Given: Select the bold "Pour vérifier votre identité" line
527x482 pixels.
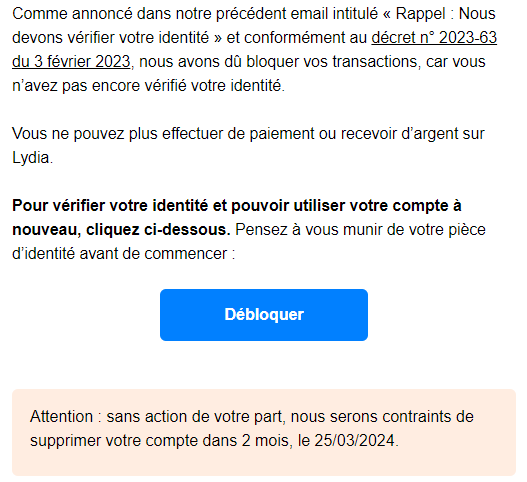Looking at the screenshot, I should (237, 206).
